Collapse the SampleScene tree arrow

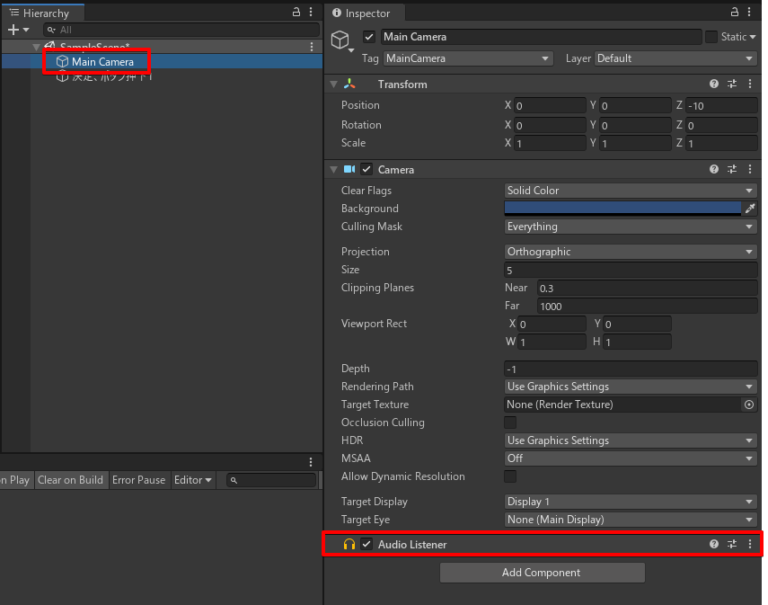[x=36, y=47]
